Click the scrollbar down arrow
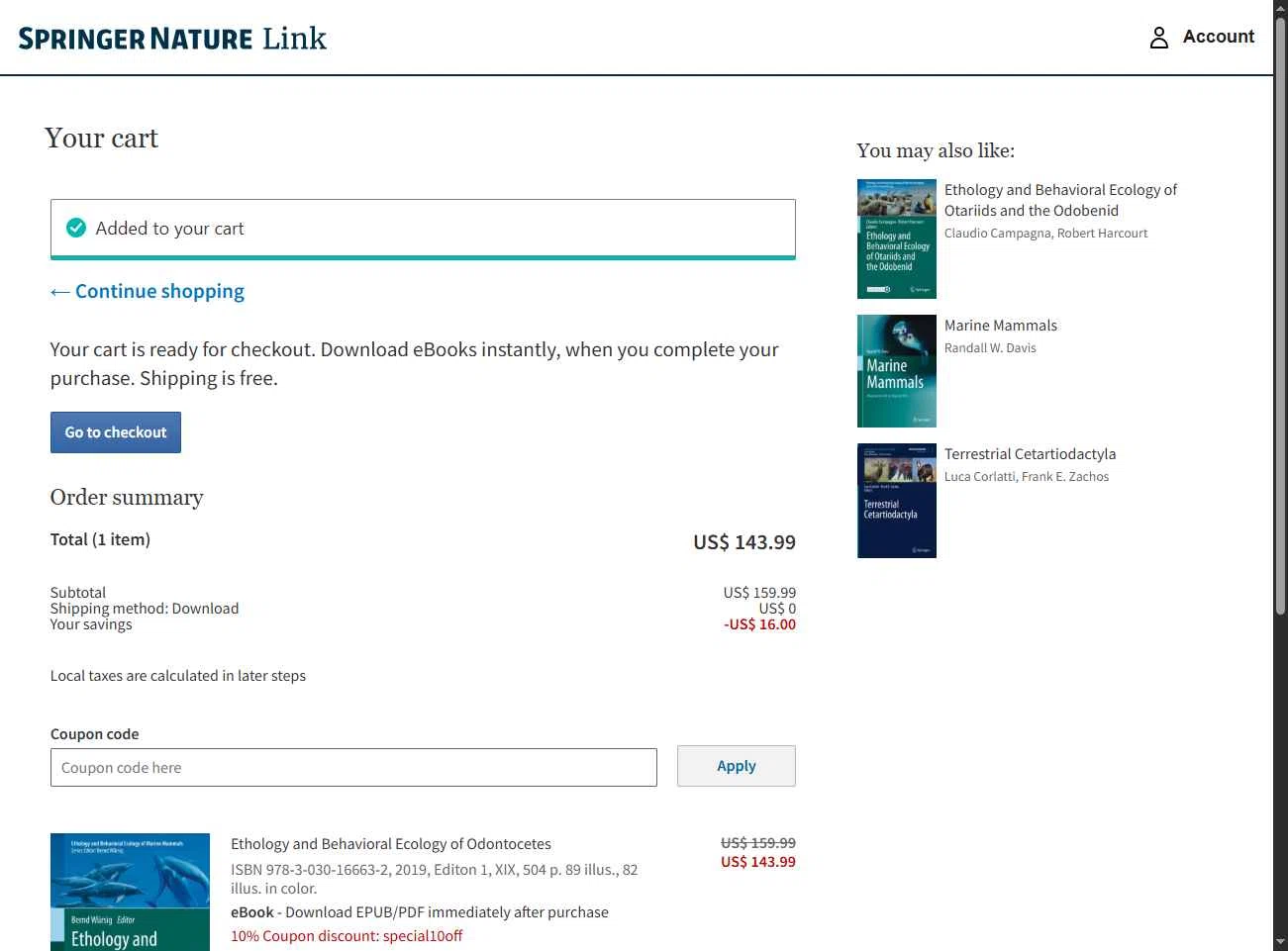The image size is (1288, 951). coord(1280,941)
